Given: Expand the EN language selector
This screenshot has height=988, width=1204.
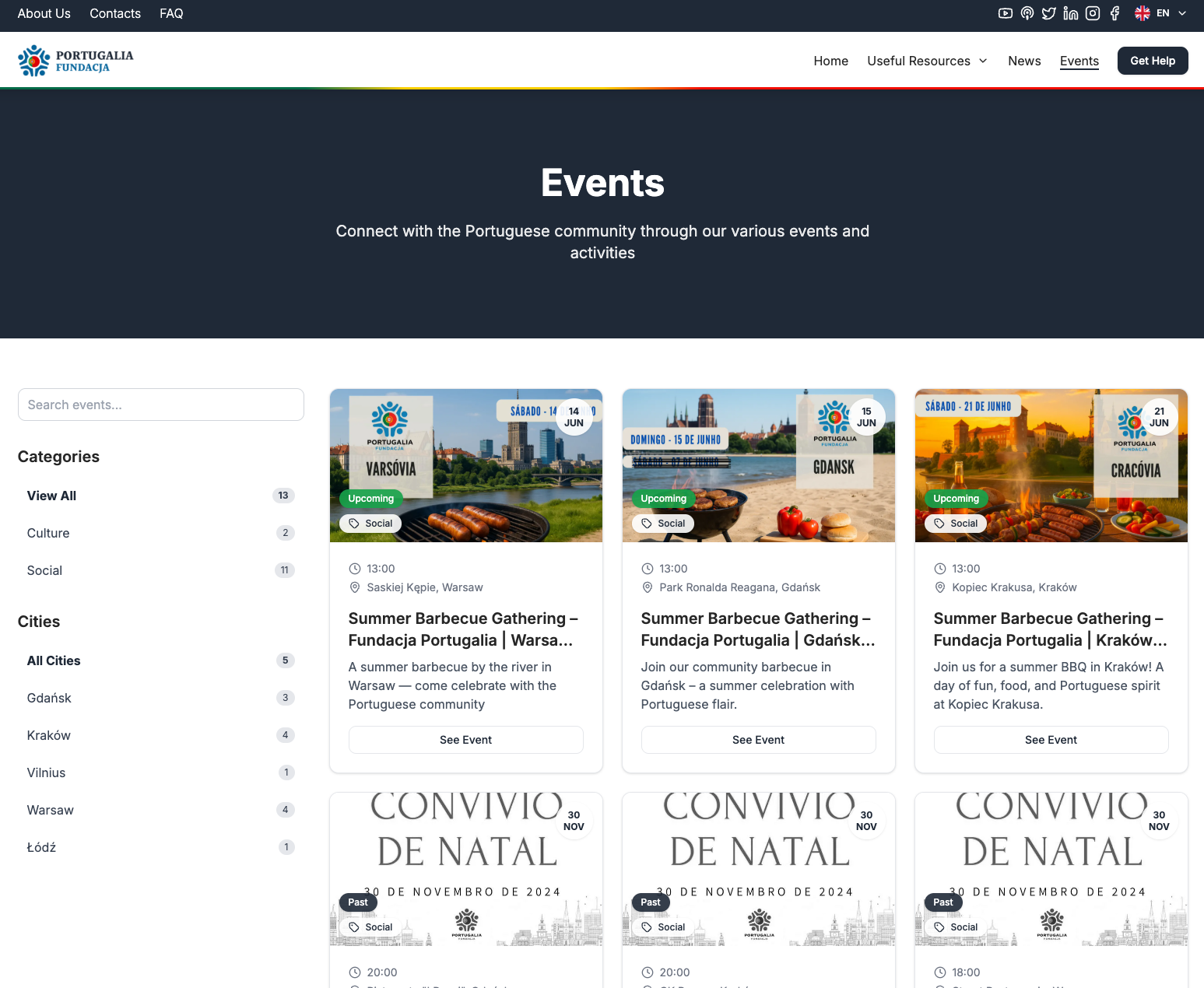Looking at the screenshot, I should click(1160, 13).
